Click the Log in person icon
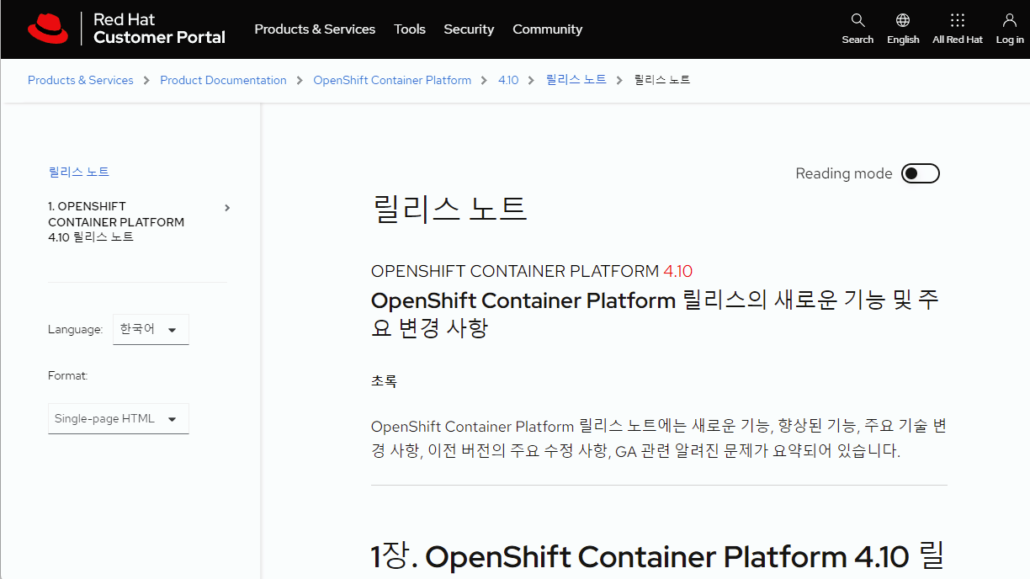The image size is (1030, 579). 1008,22
